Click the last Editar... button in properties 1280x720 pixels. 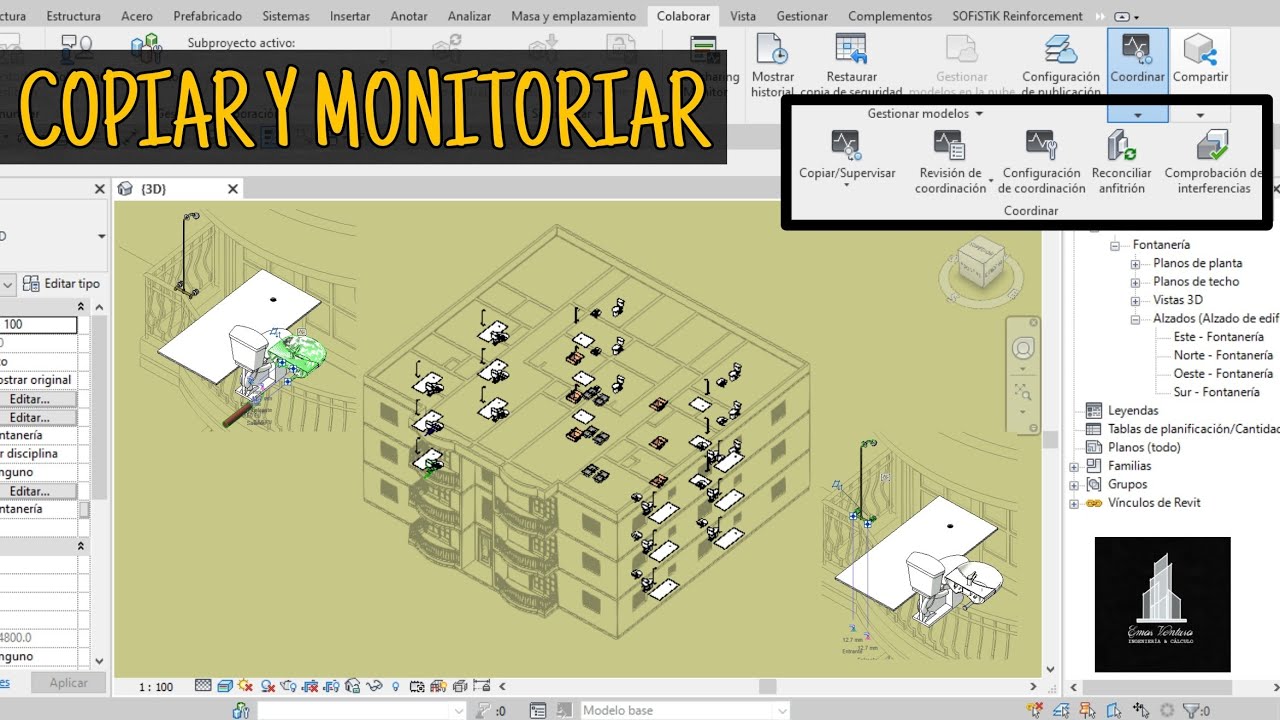pos(38,491)
